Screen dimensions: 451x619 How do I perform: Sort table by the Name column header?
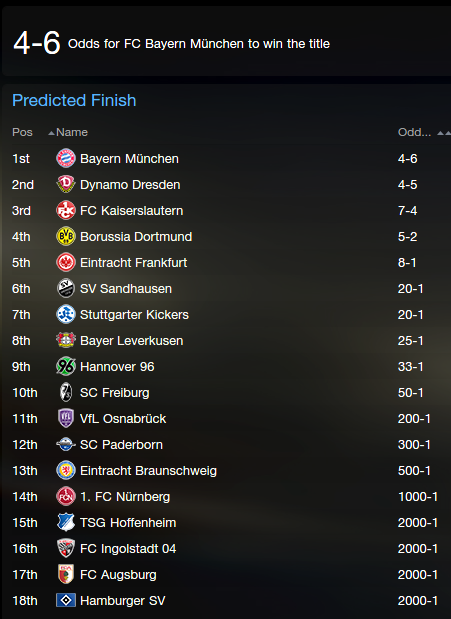pos(71,132)
